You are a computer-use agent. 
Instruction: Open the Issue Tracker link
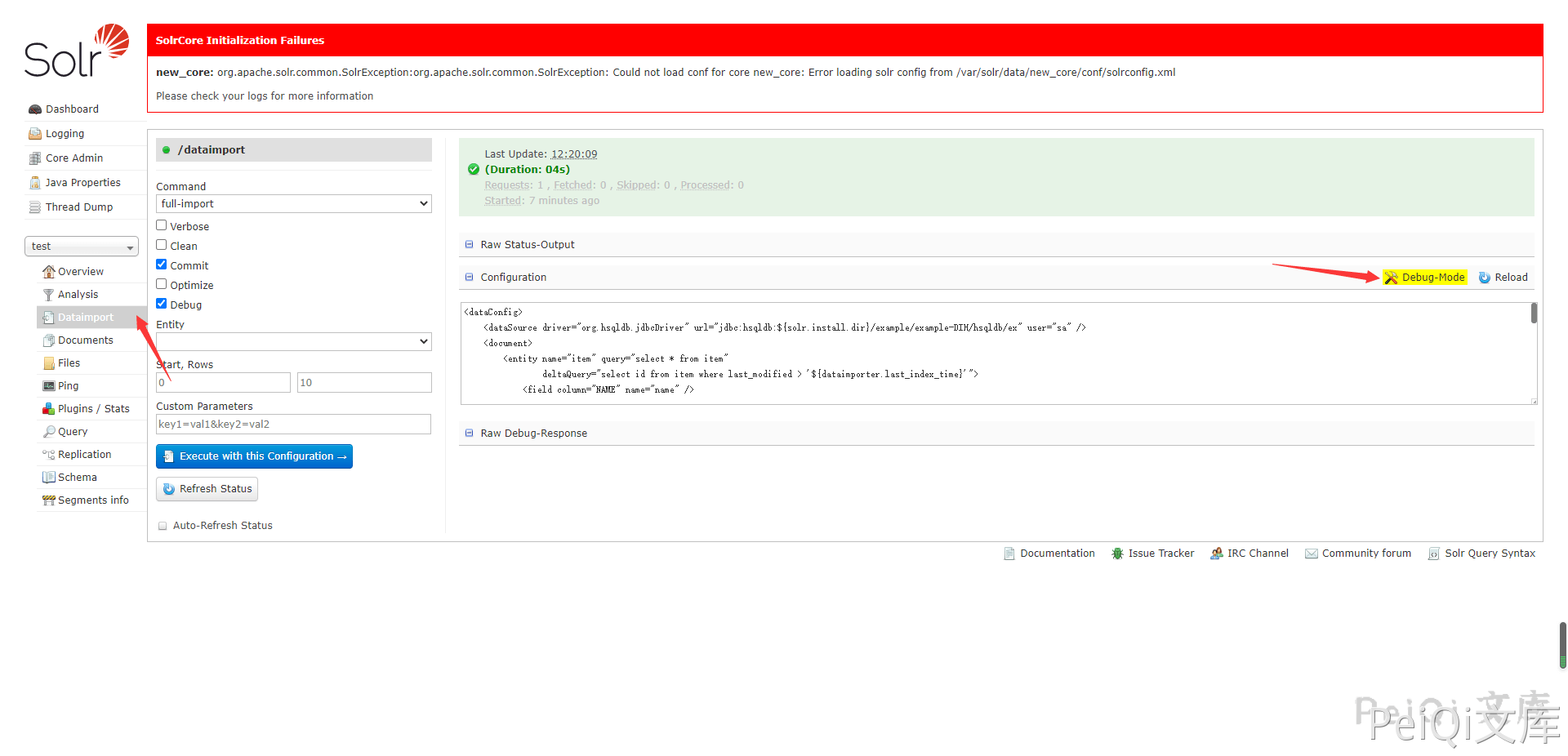pyautogui.click(x=1160, y=554)
